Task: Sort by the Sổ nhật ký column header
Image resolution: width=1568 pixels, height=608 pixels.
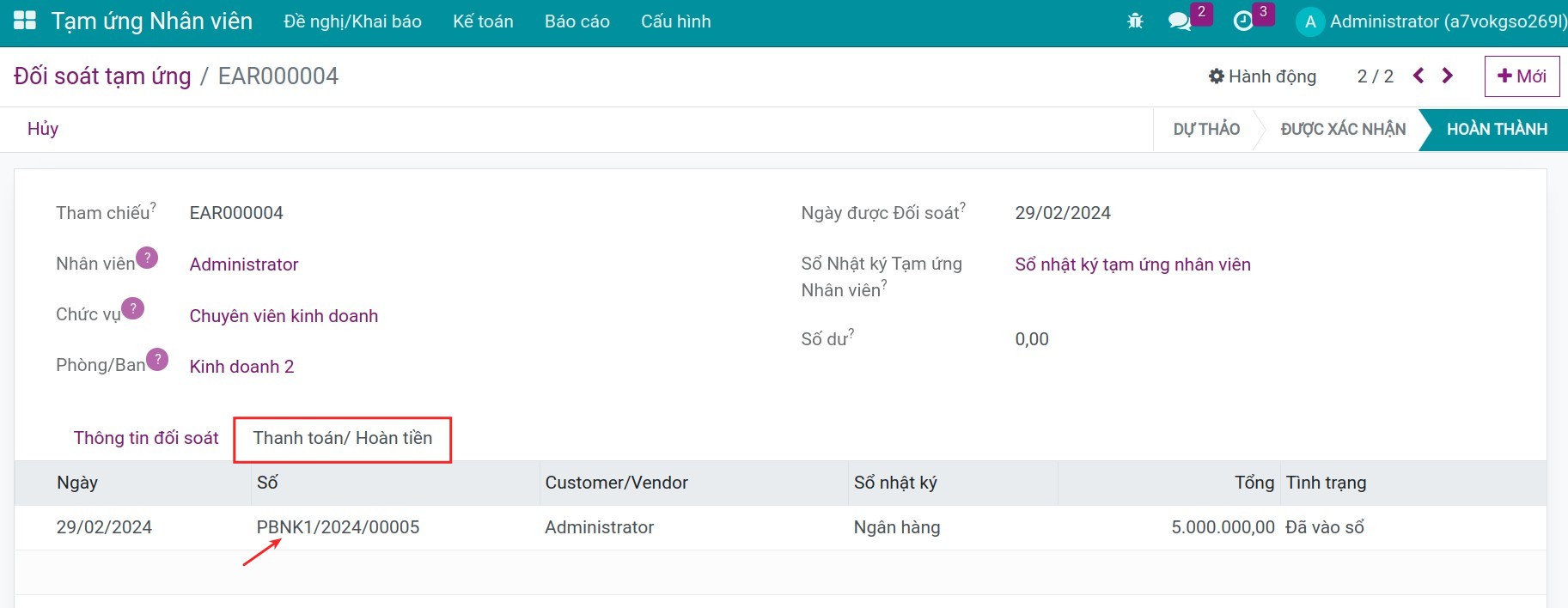Action: (953, 483)
